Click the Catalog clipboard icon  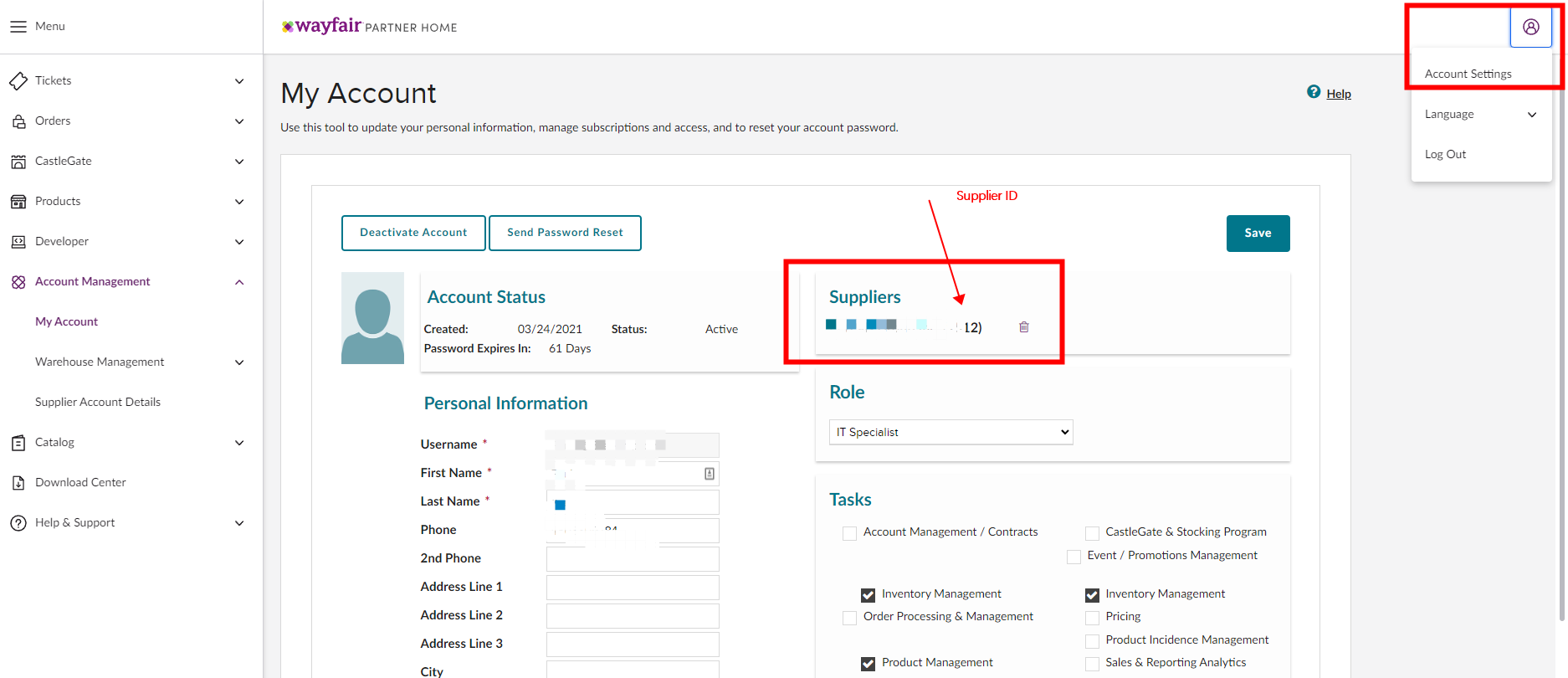pos(18,443)
